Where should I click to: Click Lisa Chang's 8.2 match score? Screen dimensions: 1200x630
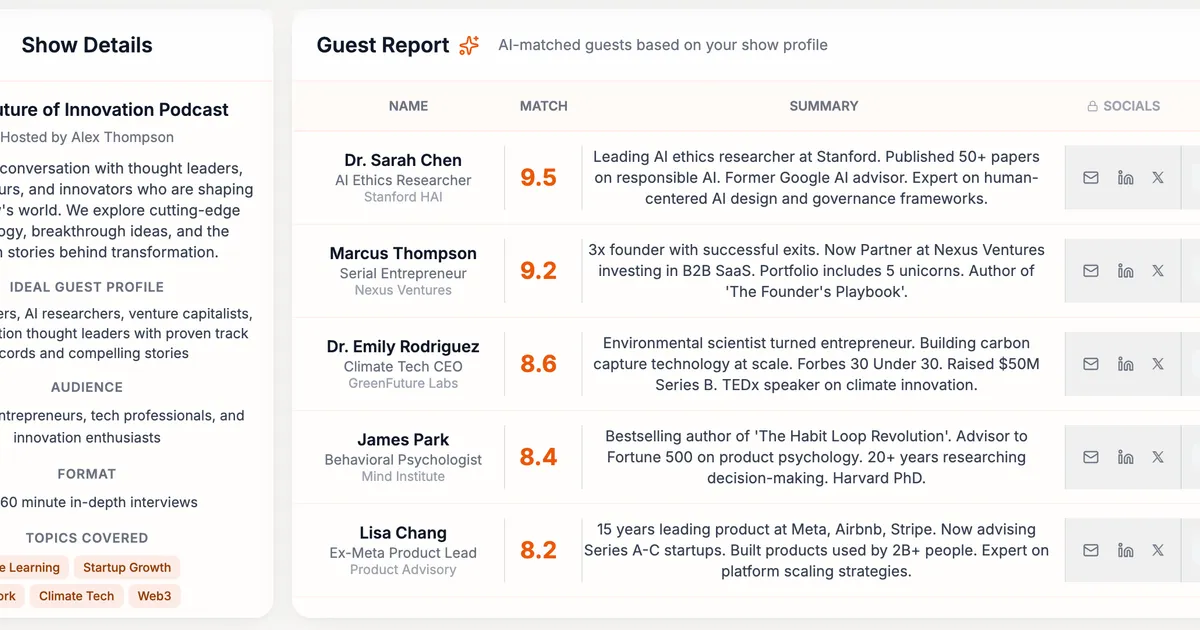(x=538, y=550)
